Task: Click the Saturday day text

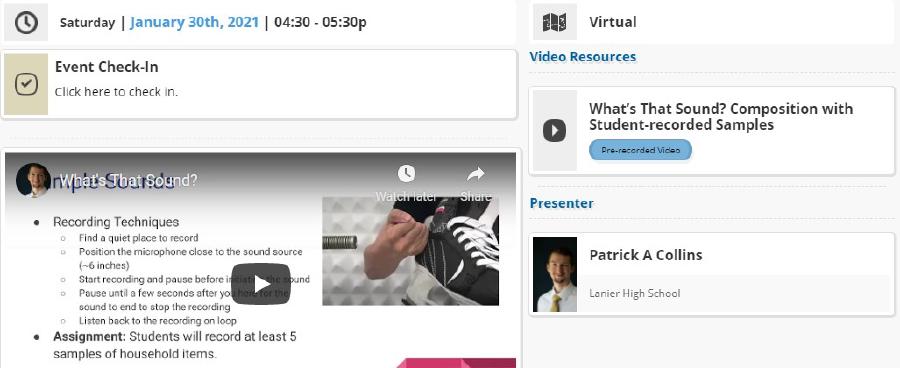Action: [x=87, y=23]
